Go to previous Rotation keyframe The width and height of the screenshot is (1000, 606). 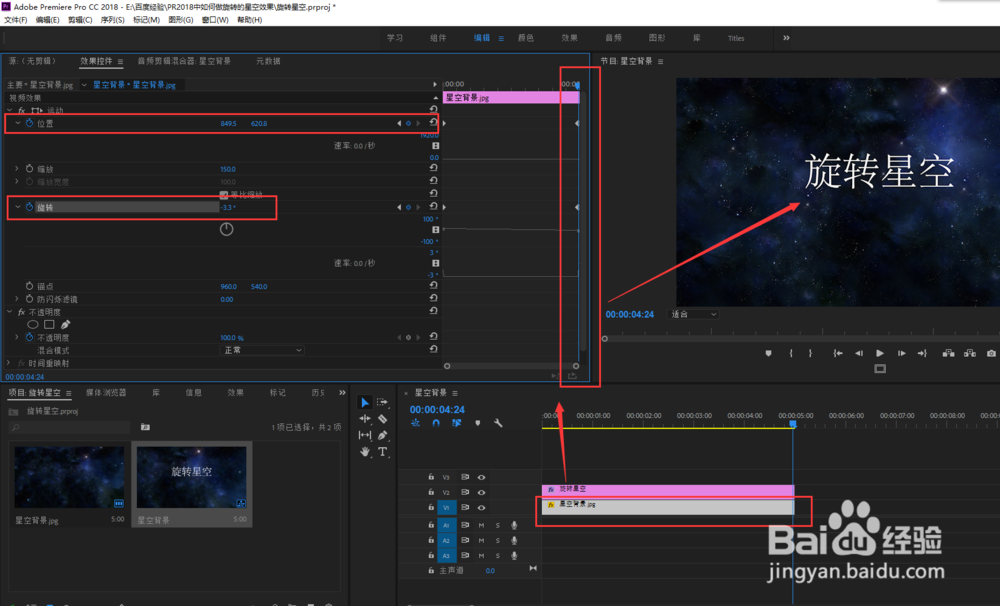click(x=399, y=207)
